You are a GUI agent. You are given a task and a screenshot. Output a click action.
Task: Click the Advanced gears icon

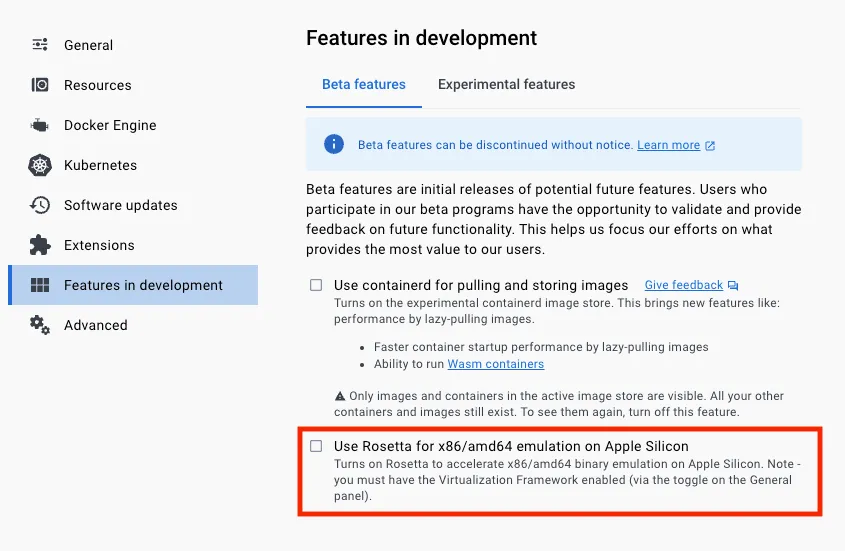tap(40, 325)
